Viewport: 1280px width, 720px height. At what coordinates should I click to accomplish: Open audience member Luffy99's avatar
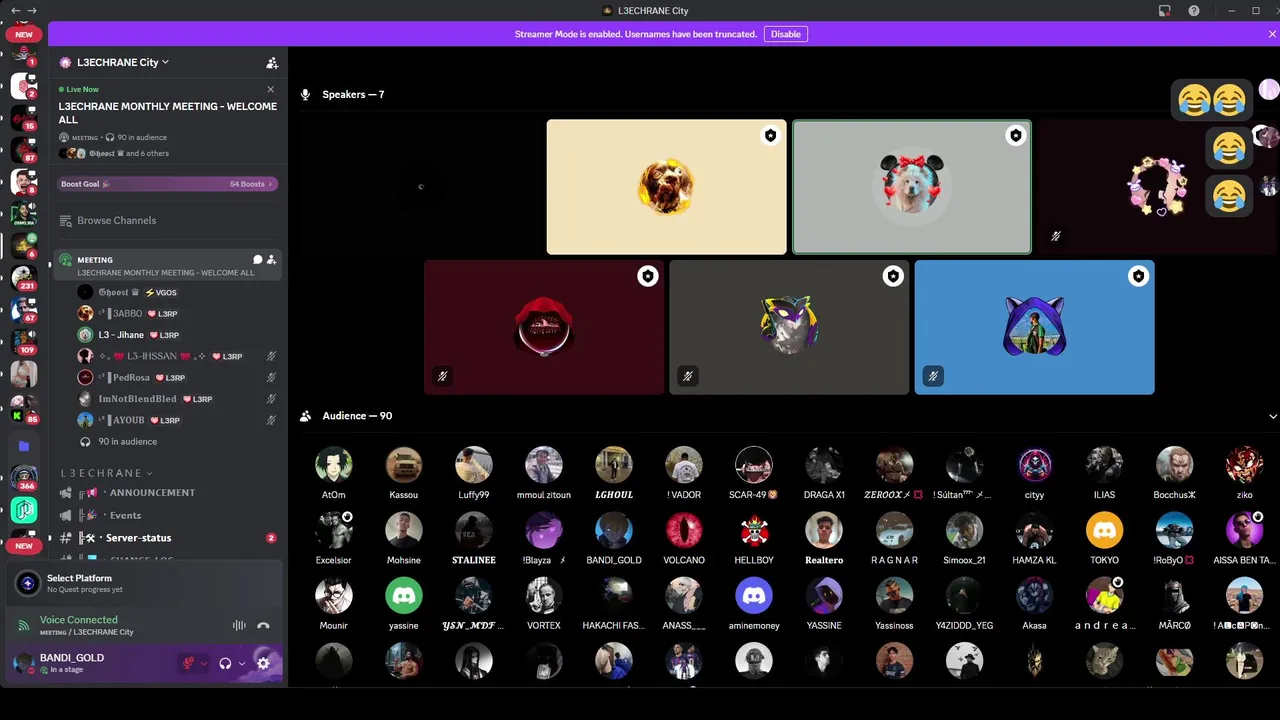[474, 465]
